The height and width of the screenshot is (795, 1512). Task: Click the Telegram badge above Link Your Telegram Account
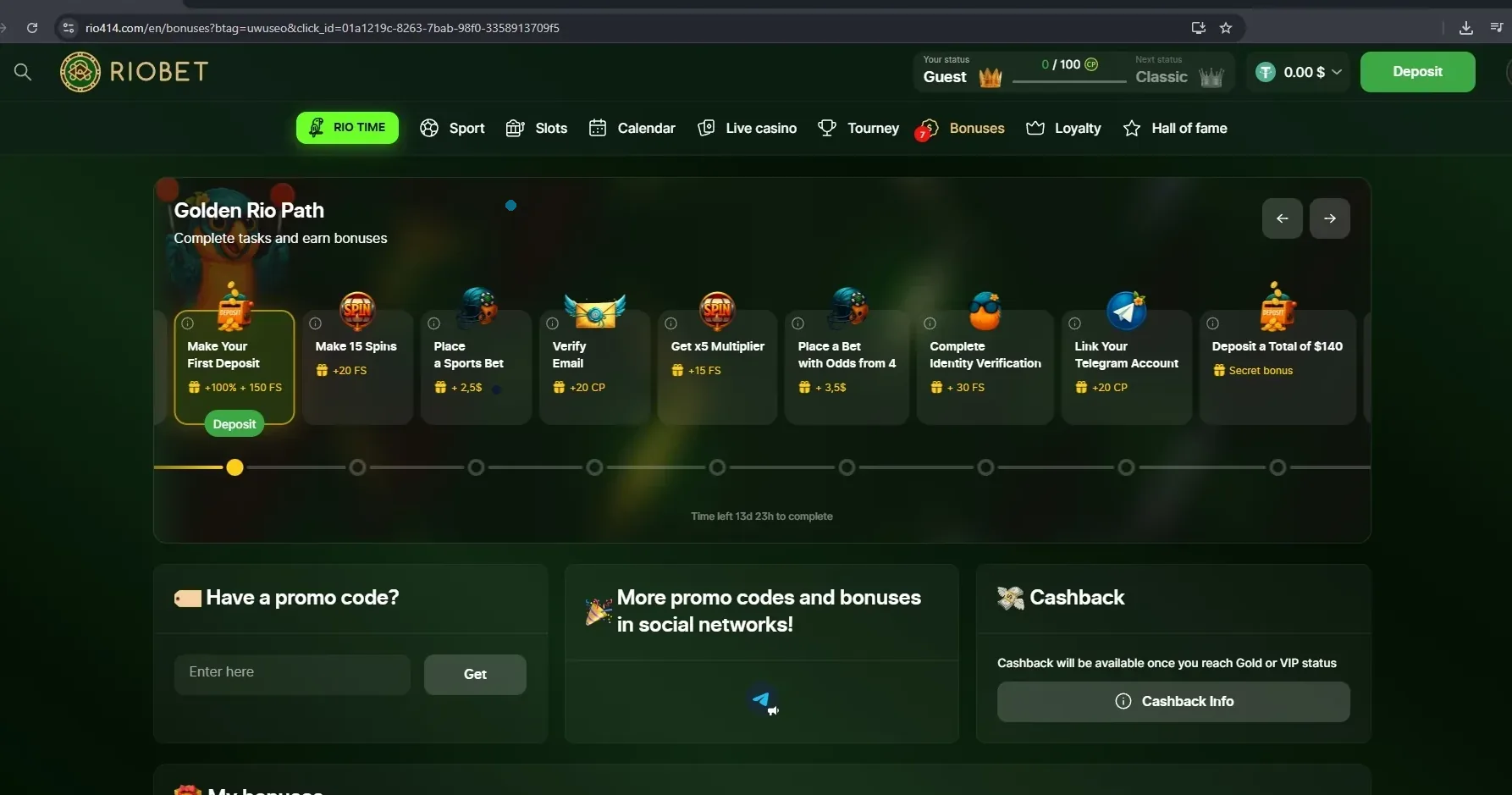pyautogui.click(x=1127, y=311)
